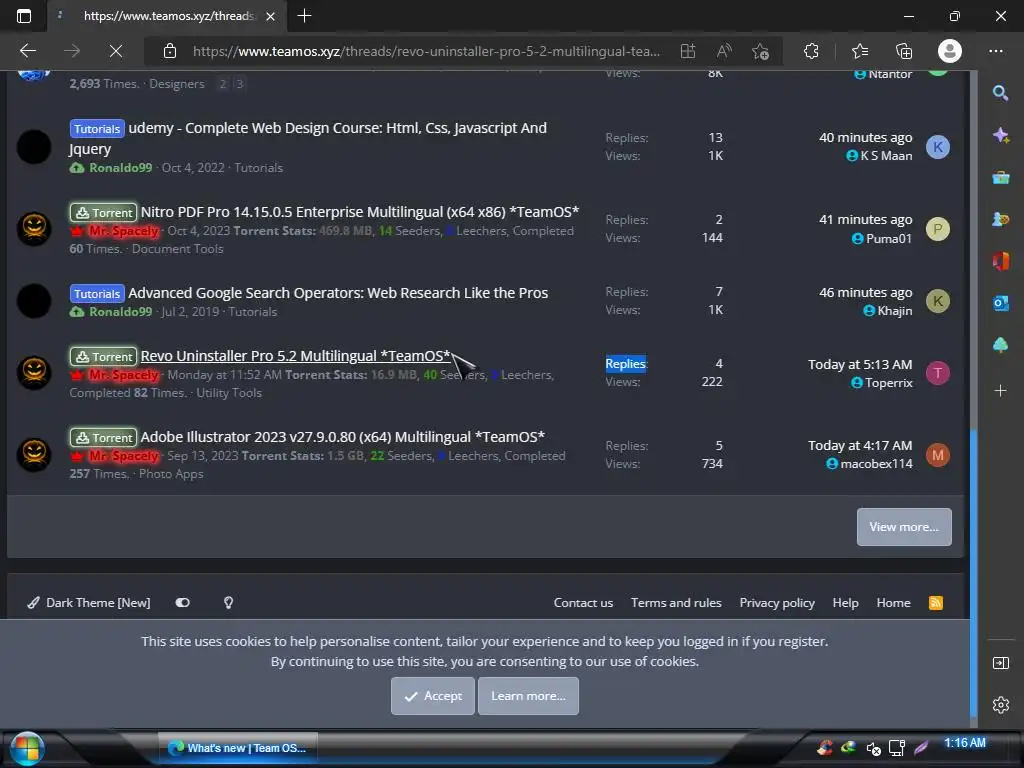
Task: Open tab actions menu icon
Action: [x=24, y=16]
